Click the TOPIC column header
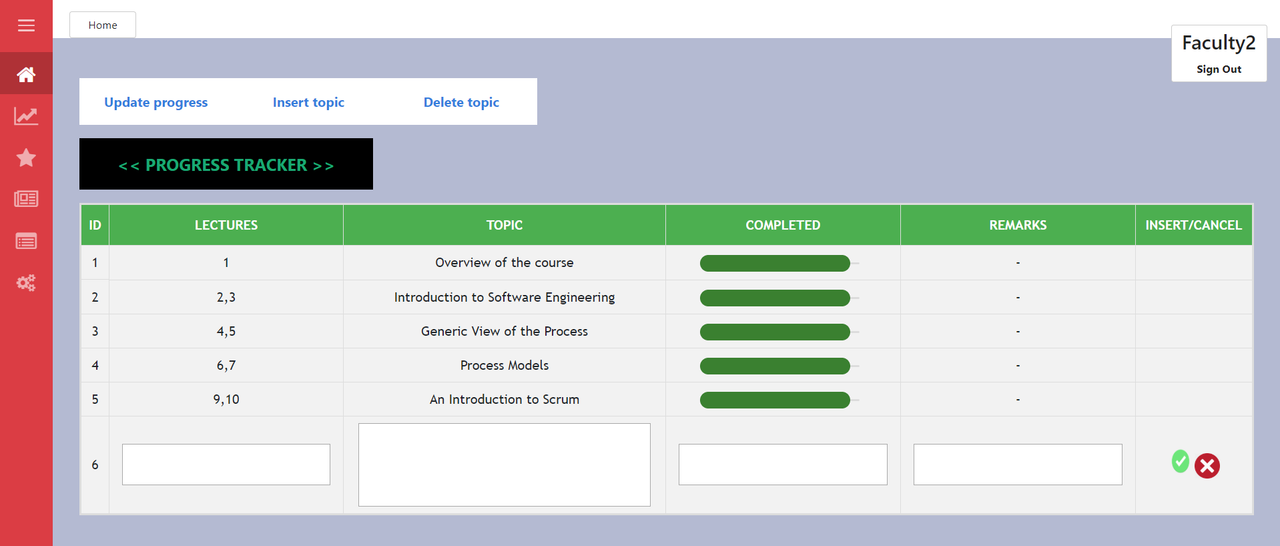The height and width of the screenshot is (546, 1280). (504, 225)
